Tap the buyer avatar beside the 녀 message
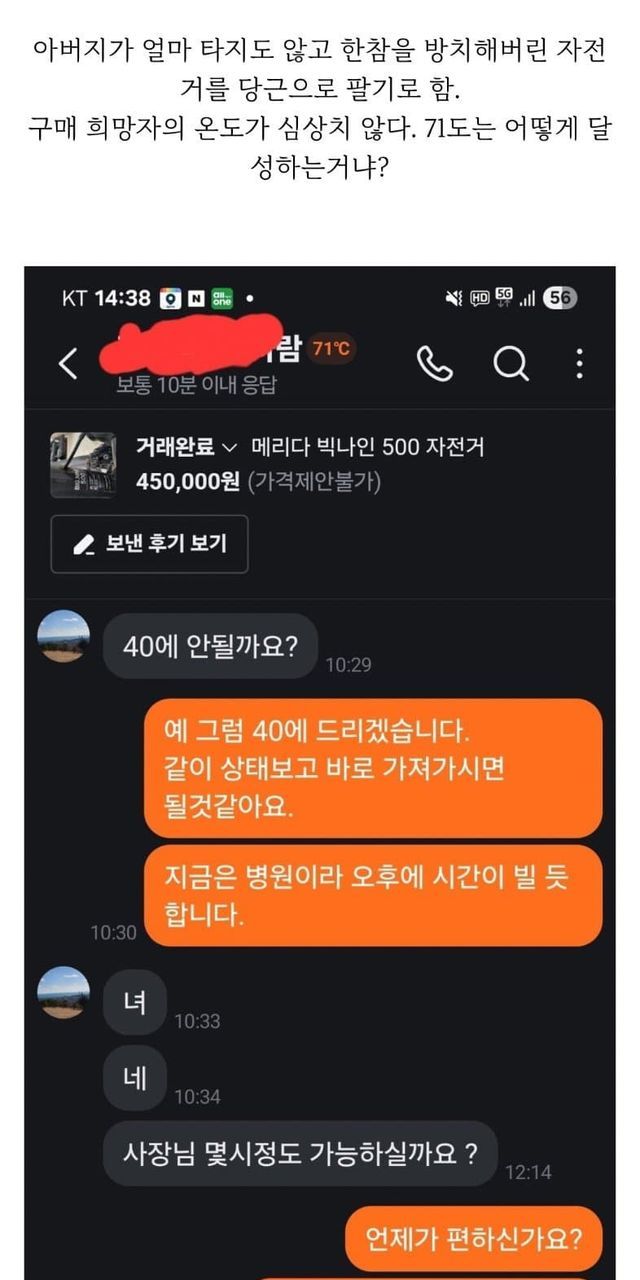Viewport: 640px width, 1280px height. (x=63, y=992)
